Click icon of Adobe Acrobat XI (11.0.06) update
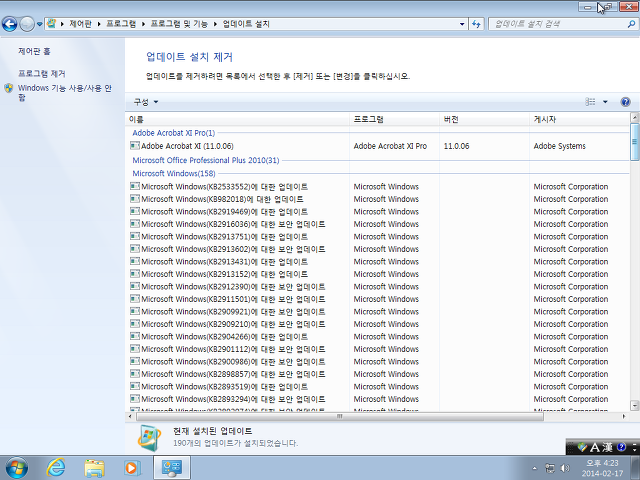The width and height of the screenshot is (640, 480). (x=135, y=145)
